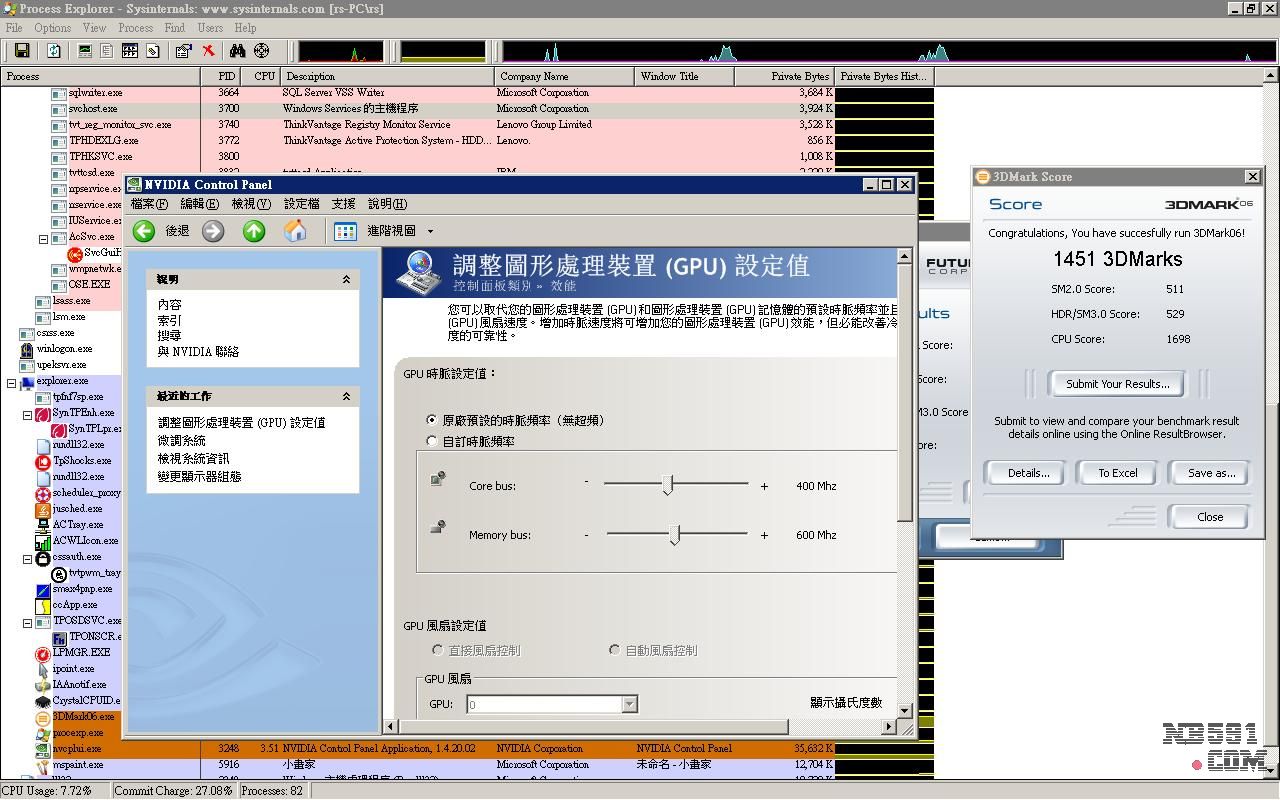This screenshot has height=800, width=1280.
Task: Click the Kill Process red X icon
Action: 208,51
